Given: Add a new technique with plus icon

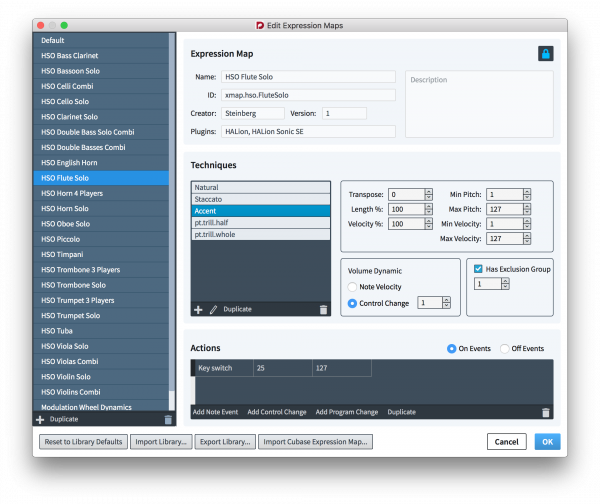Looking at the screenshot, I should 198,310.
